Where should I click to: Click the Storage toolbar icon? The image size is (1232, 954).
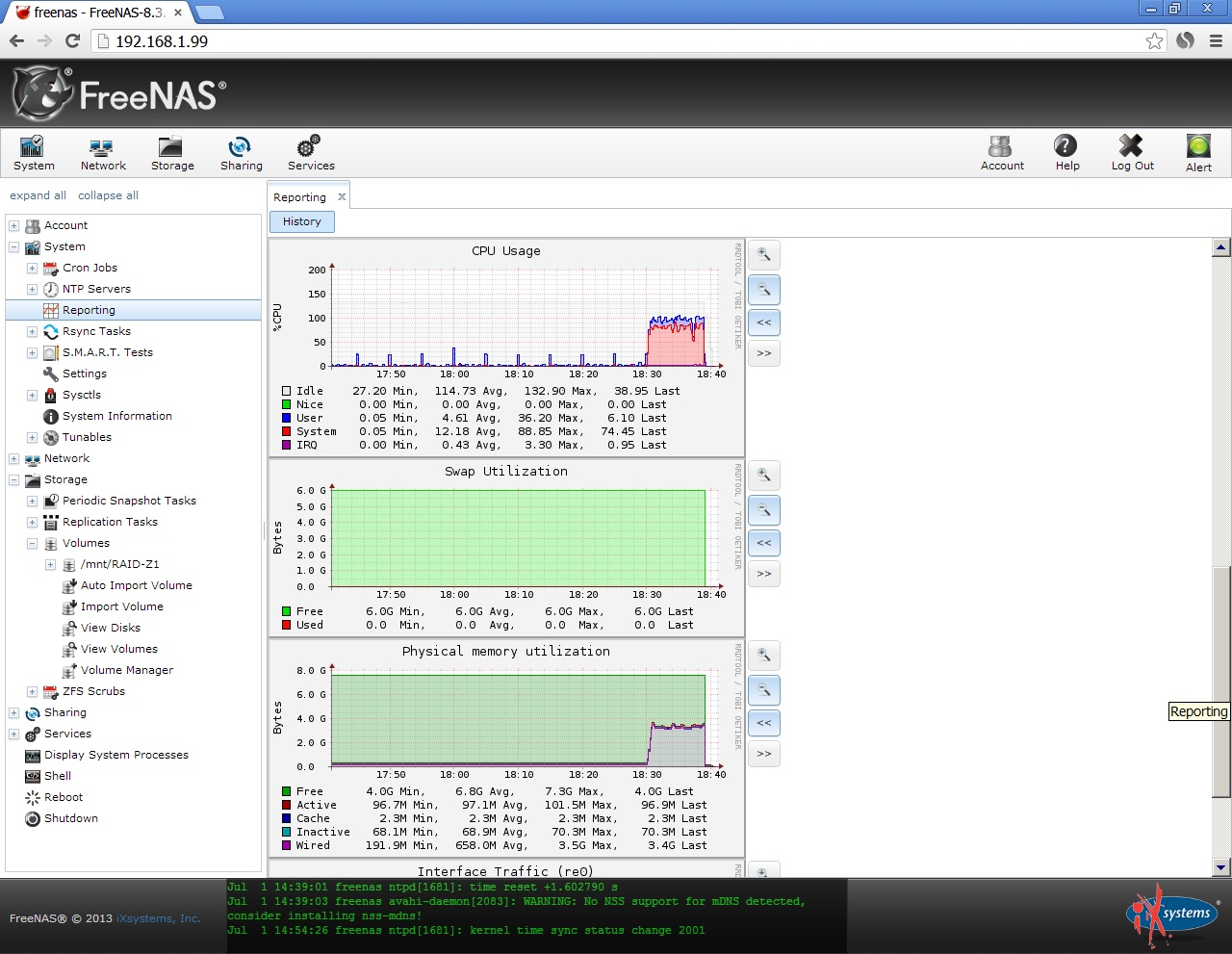tap(171, 149)
